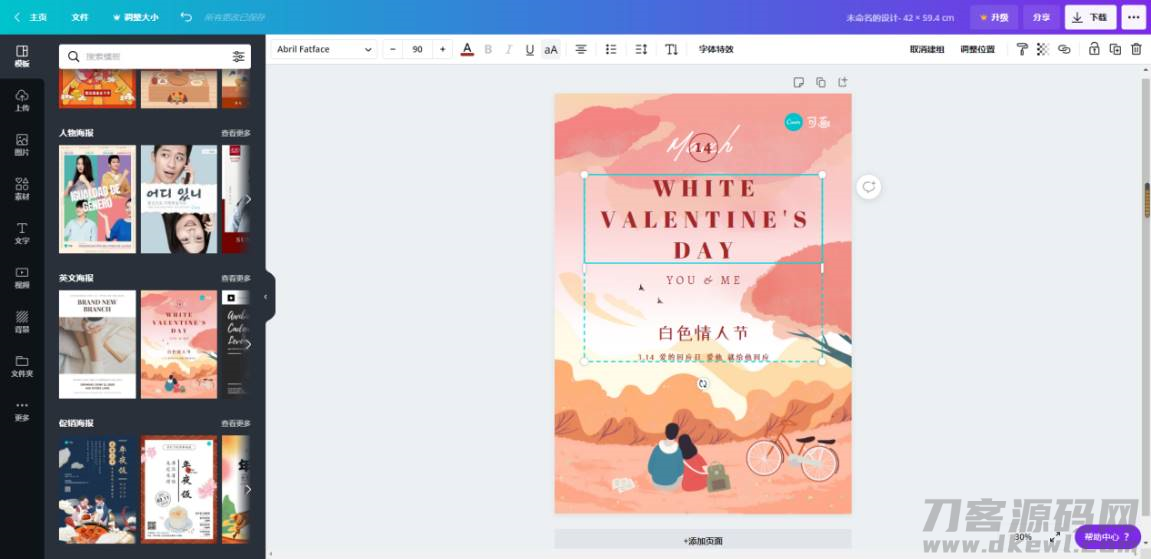Click +添加页面 to add page
Viewport: 1151px width, 559px height.
[702, 540]
